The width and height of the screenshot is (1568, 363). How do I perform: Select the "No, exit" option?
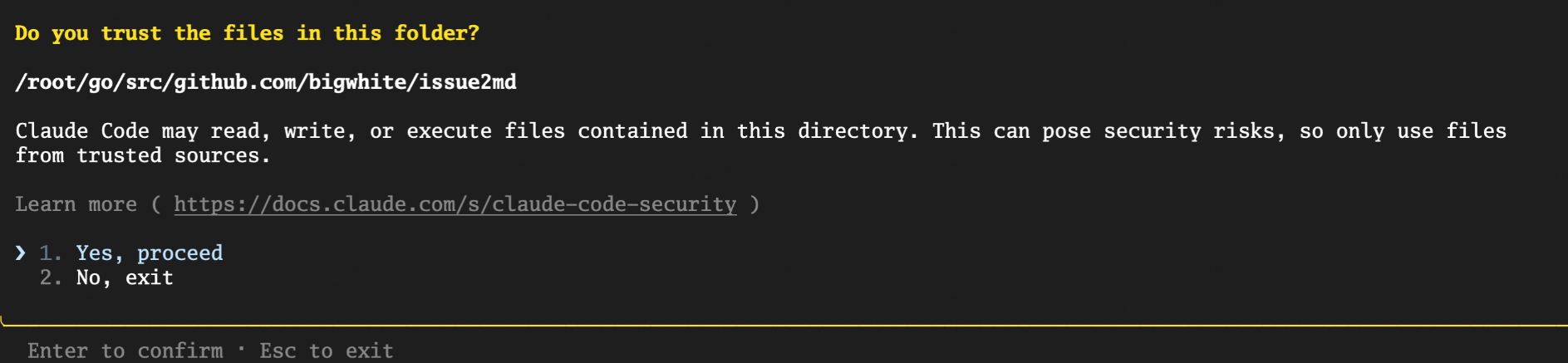click(x=125, y=277)
